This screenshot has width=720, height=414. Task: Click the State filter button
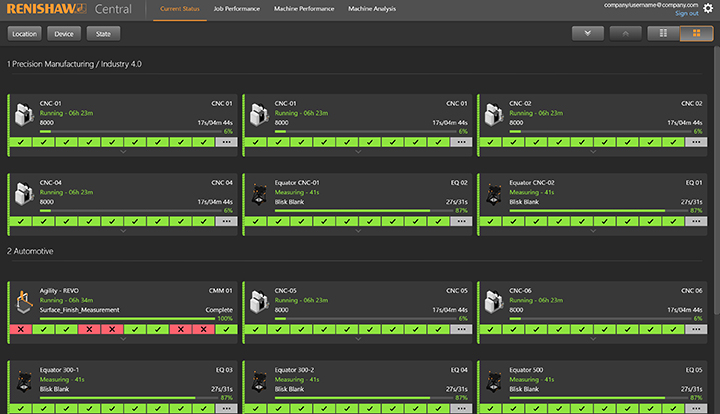point(103,34)
